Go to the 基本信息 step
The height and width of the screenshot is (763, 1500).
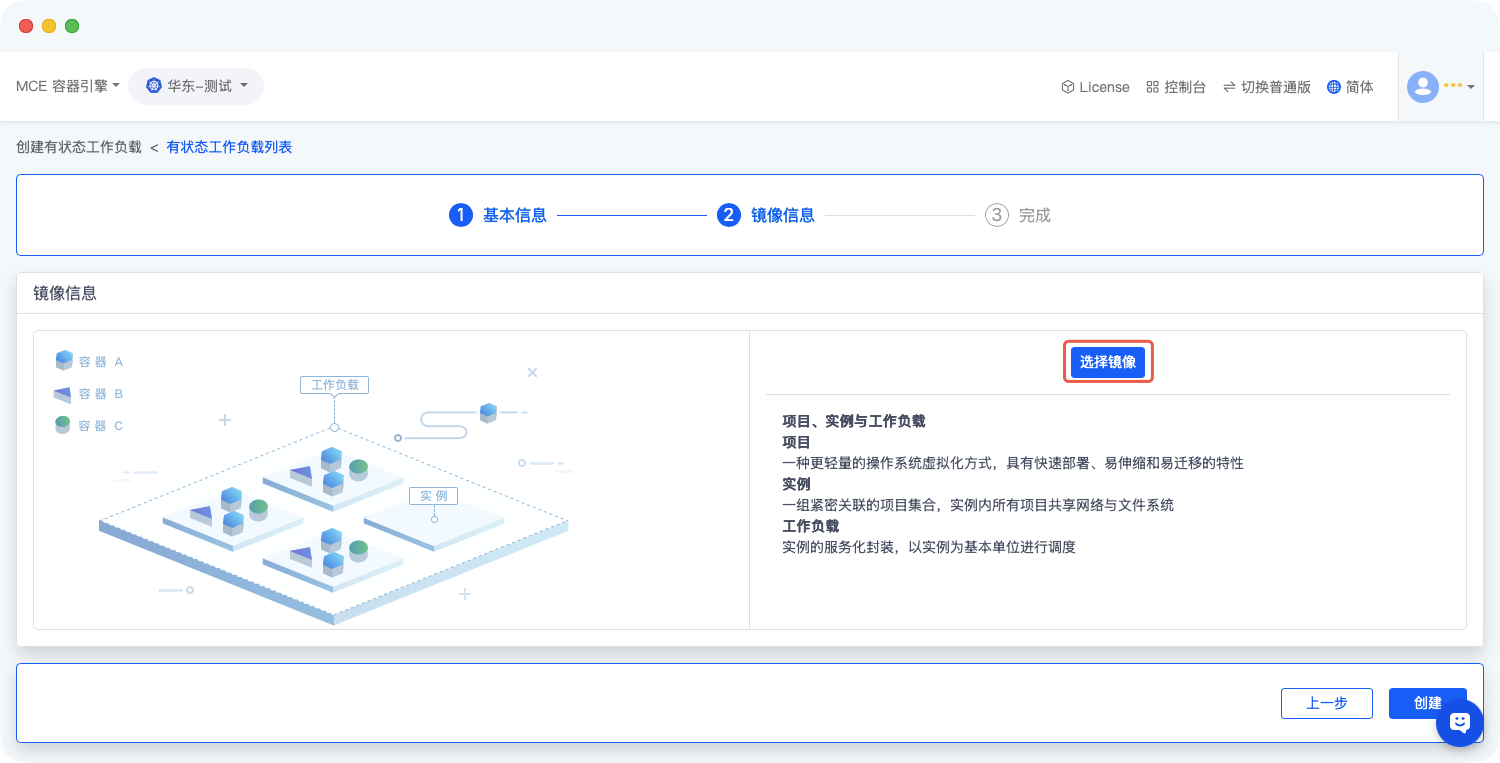tap(514, 215)
